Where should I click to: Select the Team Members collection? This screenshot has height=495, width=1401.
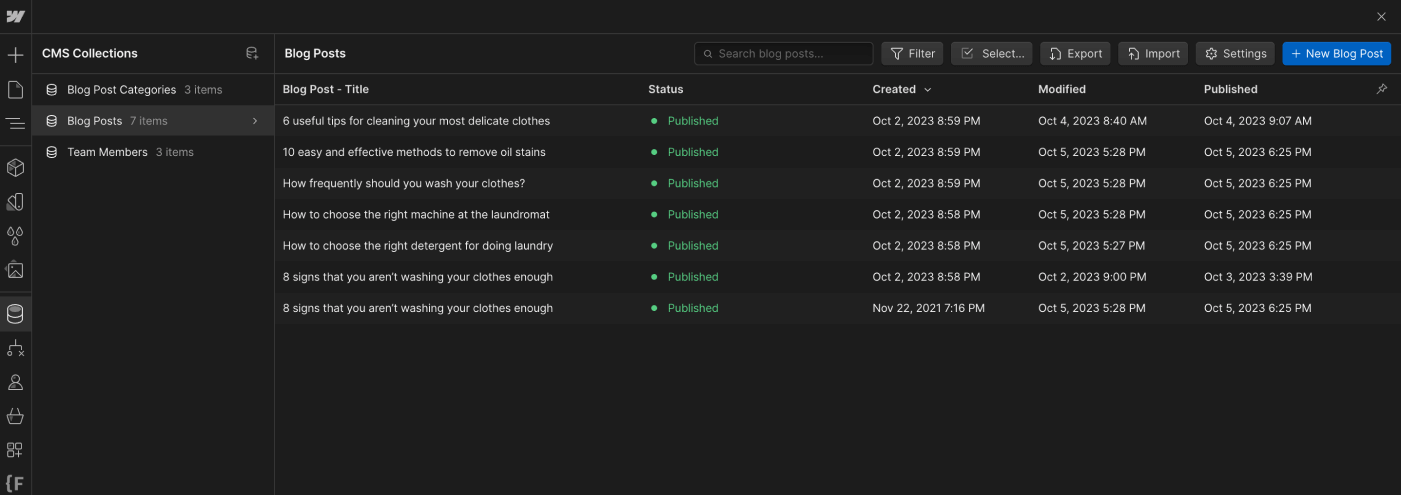coord(107,152)
